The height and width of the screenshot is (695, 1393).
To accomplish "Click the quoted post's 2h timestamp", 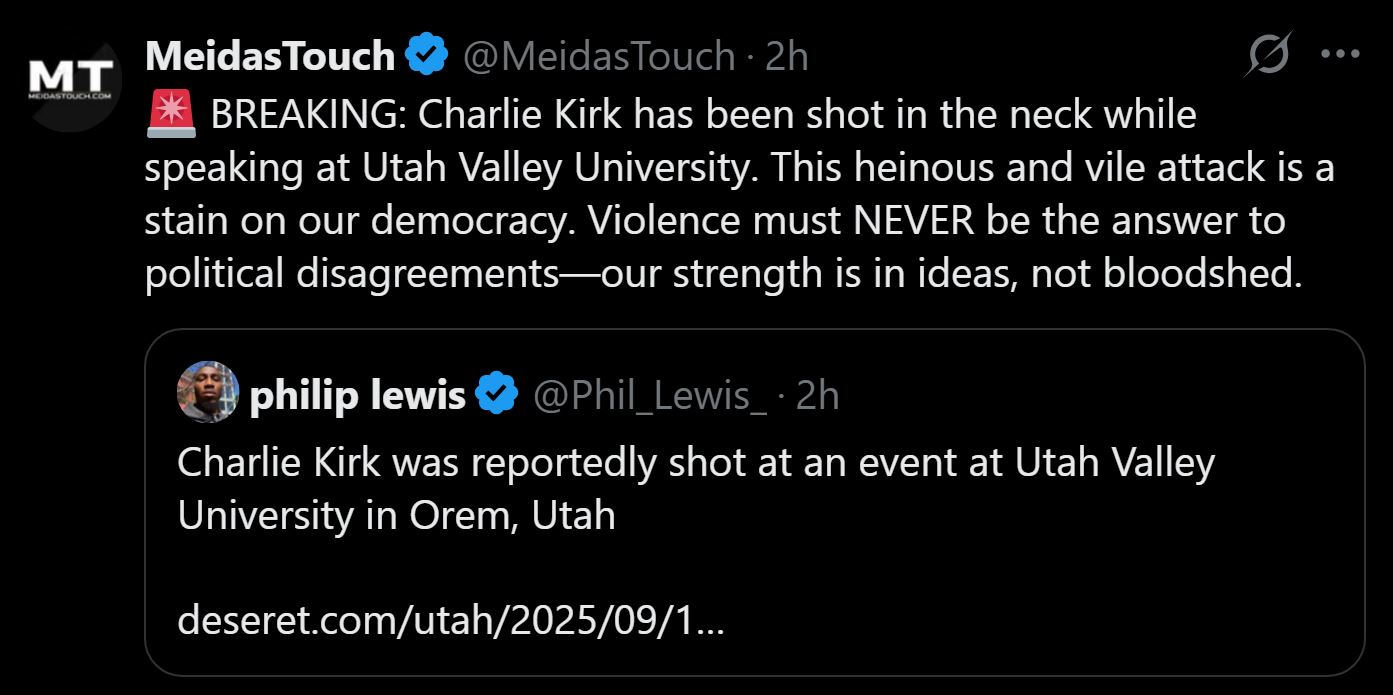I will [x=817, y=396].
